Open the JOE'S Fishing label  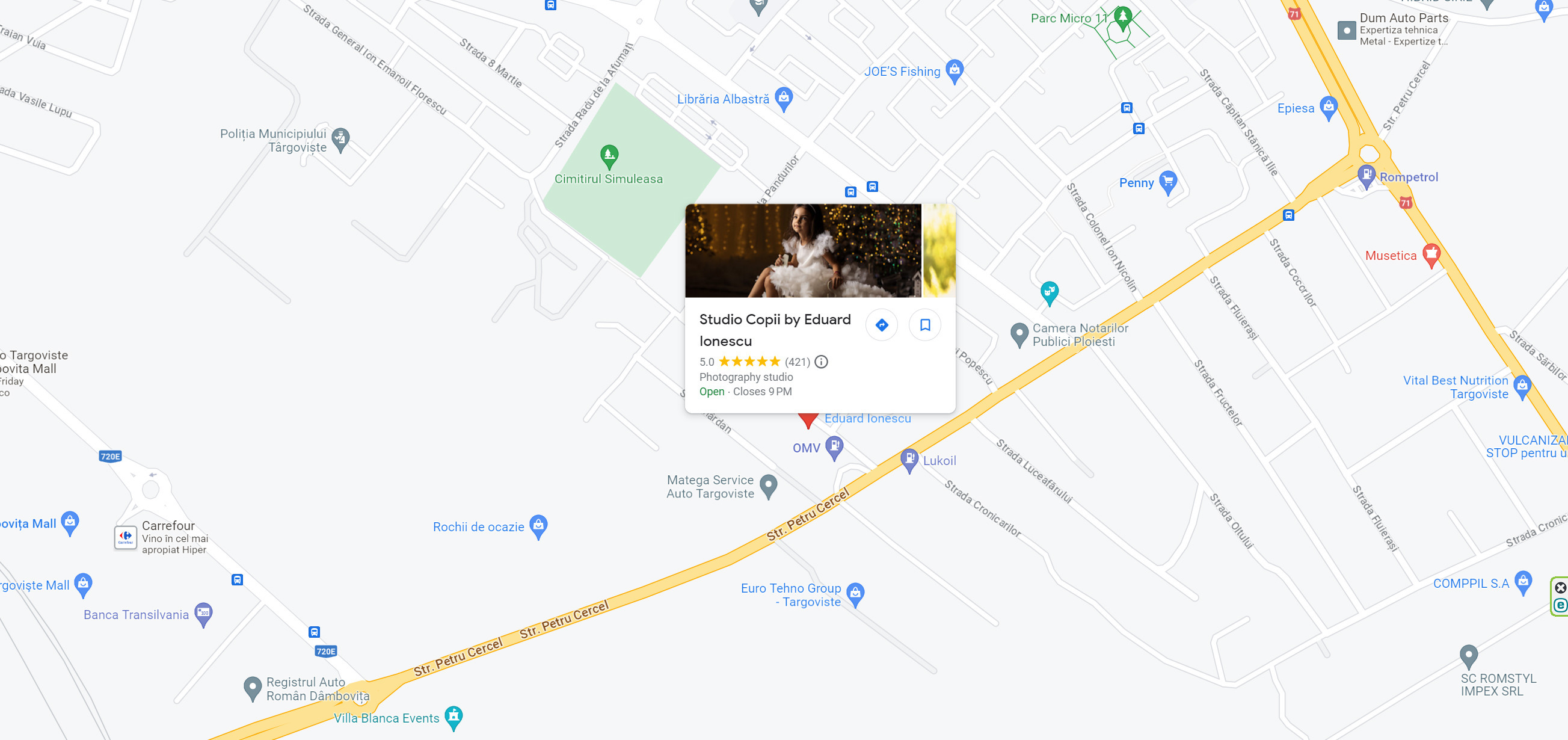pyautogui.click(x=902, y=71)
